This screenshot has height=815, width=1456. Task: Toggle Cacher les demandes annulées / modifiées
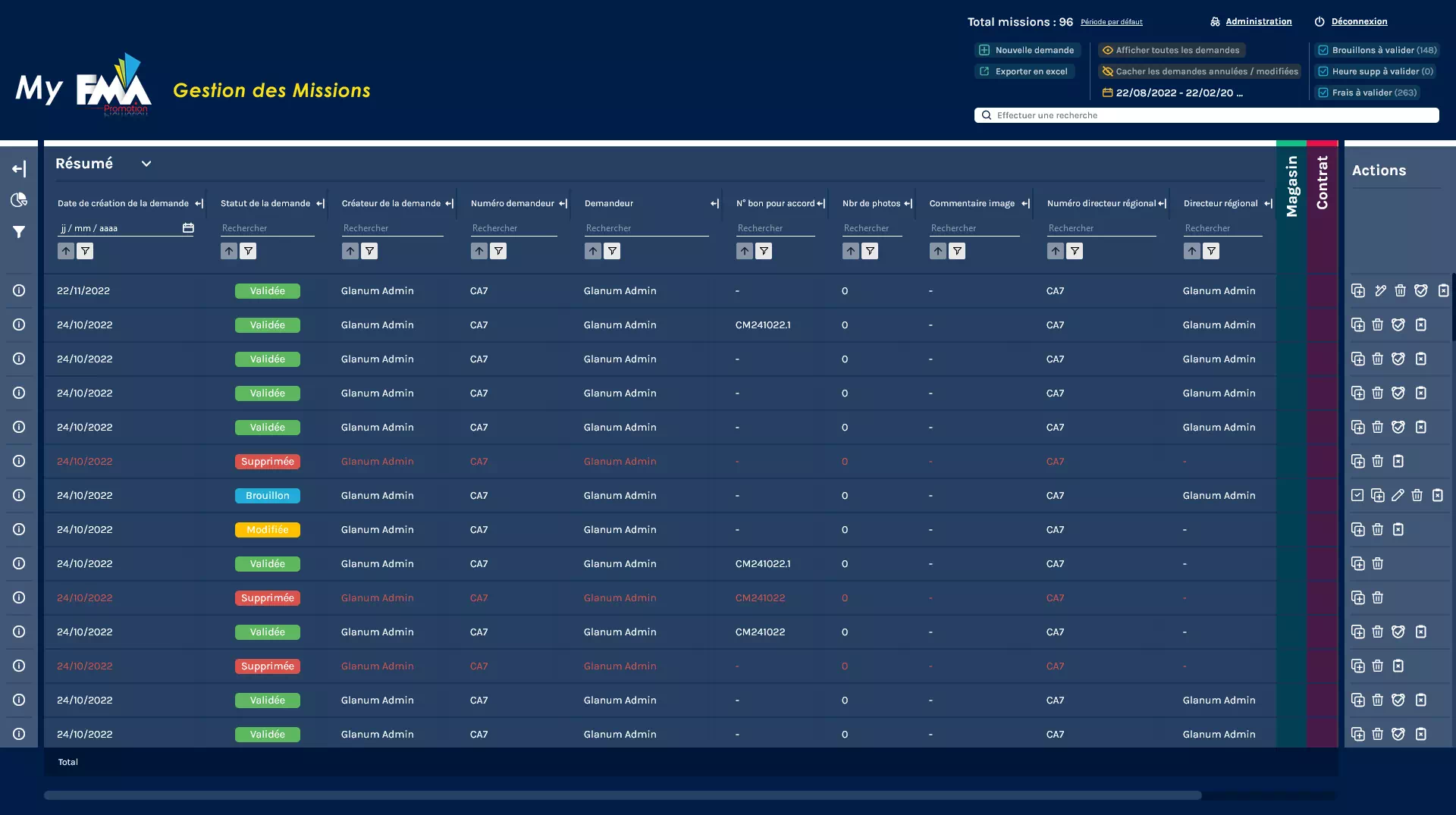[1200, 71]
